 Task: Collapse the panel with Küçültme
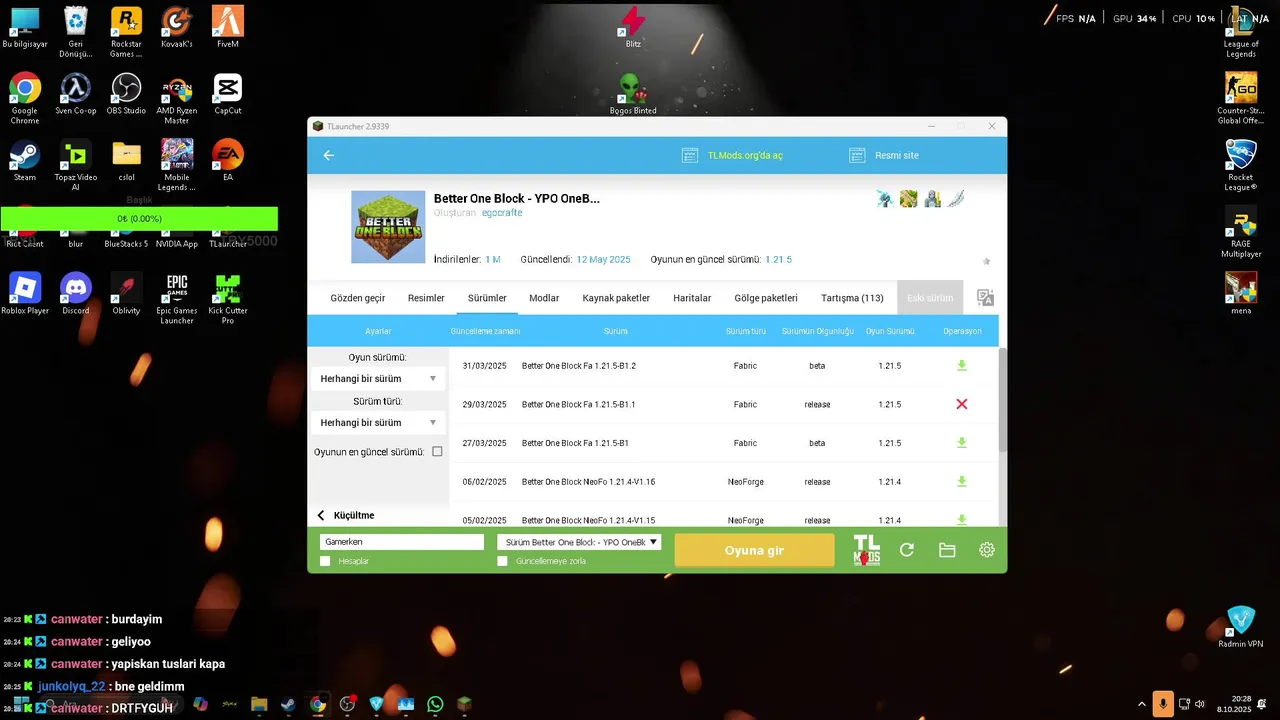pyautogui.click(x=346, y=515)
